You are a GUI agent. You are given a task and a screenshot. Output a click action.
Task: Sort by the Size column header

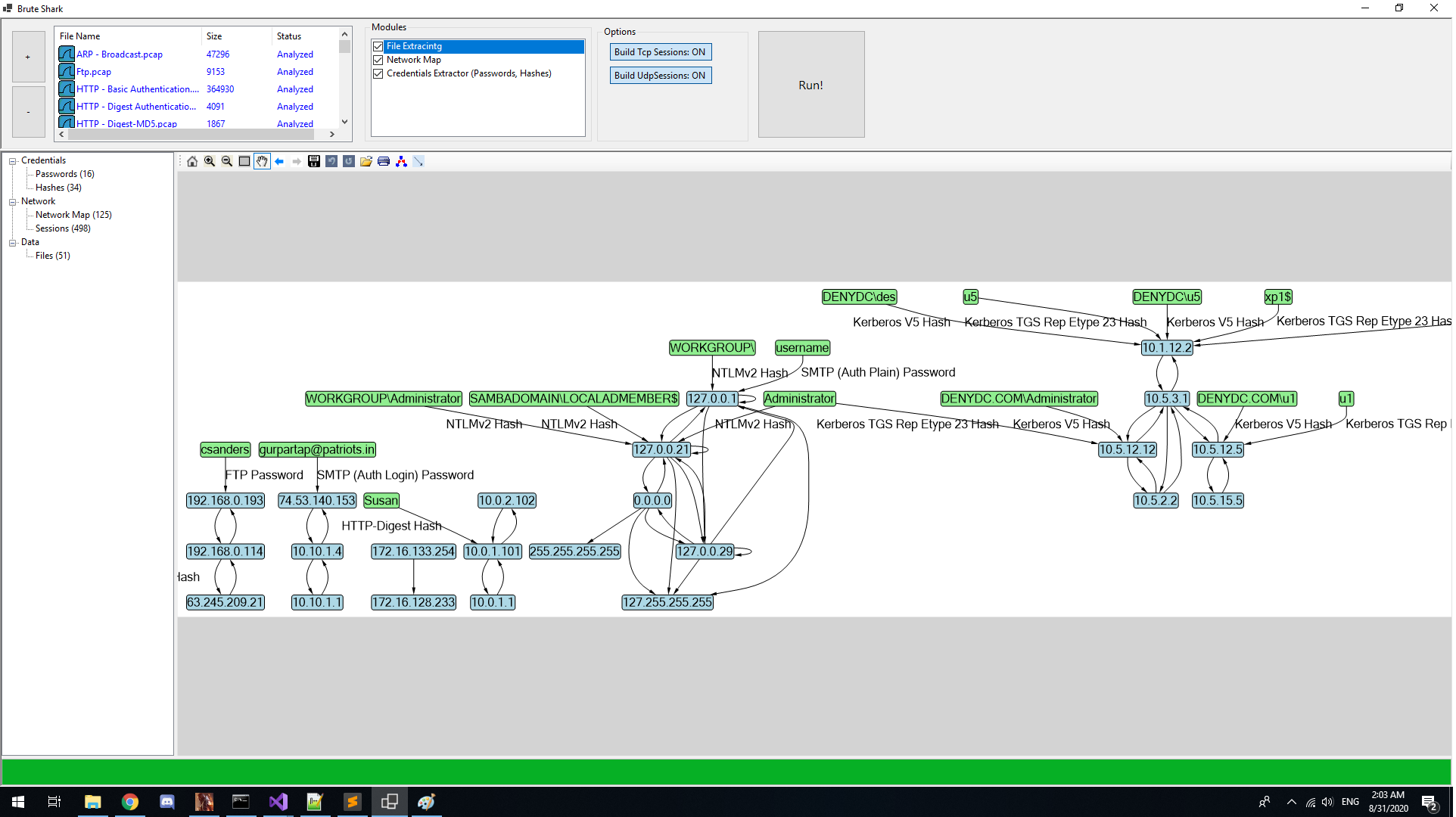237,36
